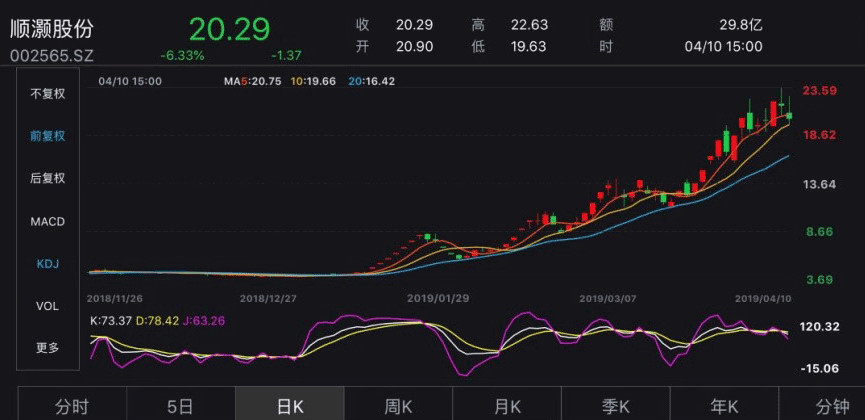This screenshot has width=865, height=420.
Task: Select the 不复权 price adjustment option
Action: pyautogui.click(x=47, y=93)
